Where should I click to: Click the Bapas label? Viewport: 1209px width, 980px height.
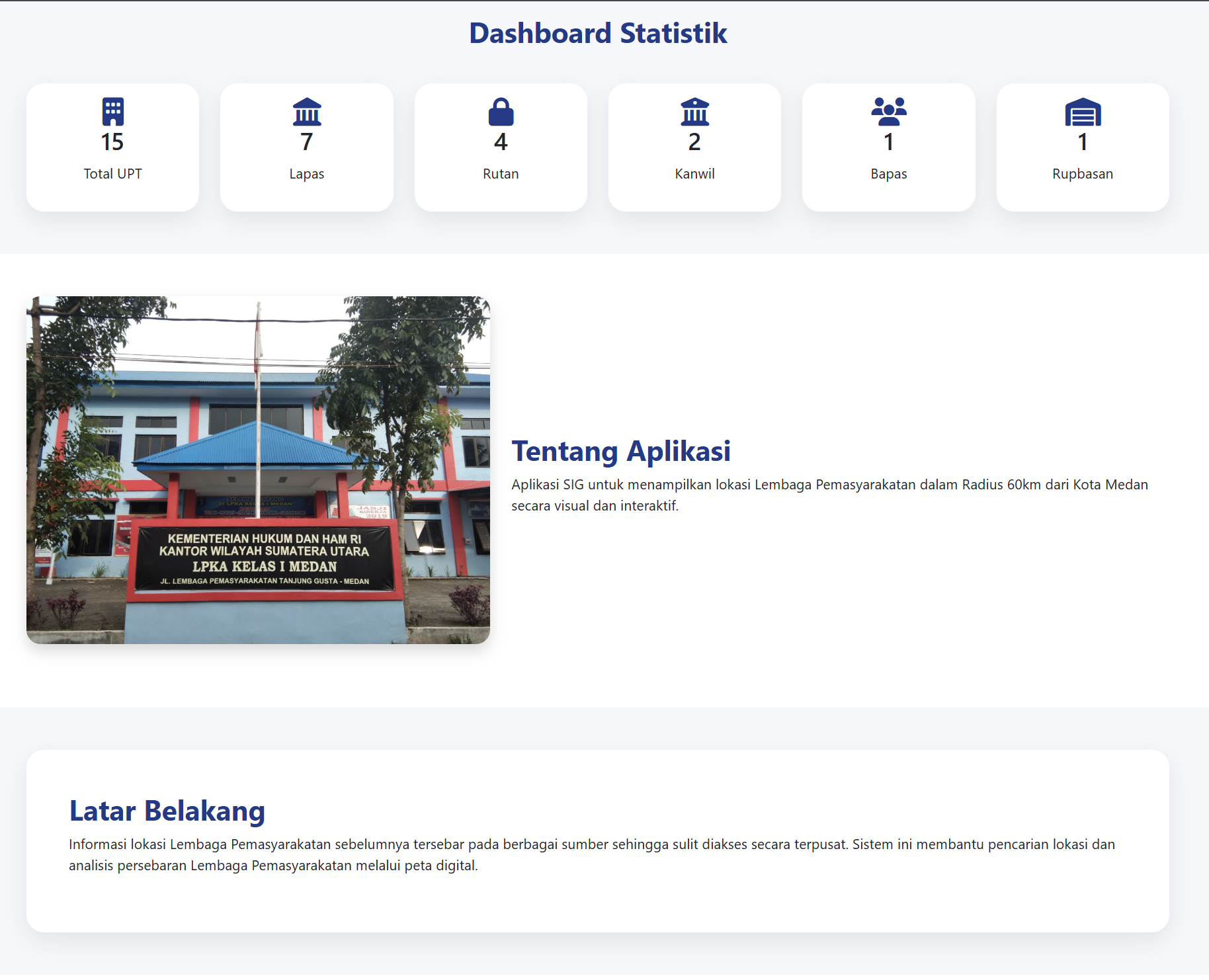pyautogui.click(x=889, y=174)
